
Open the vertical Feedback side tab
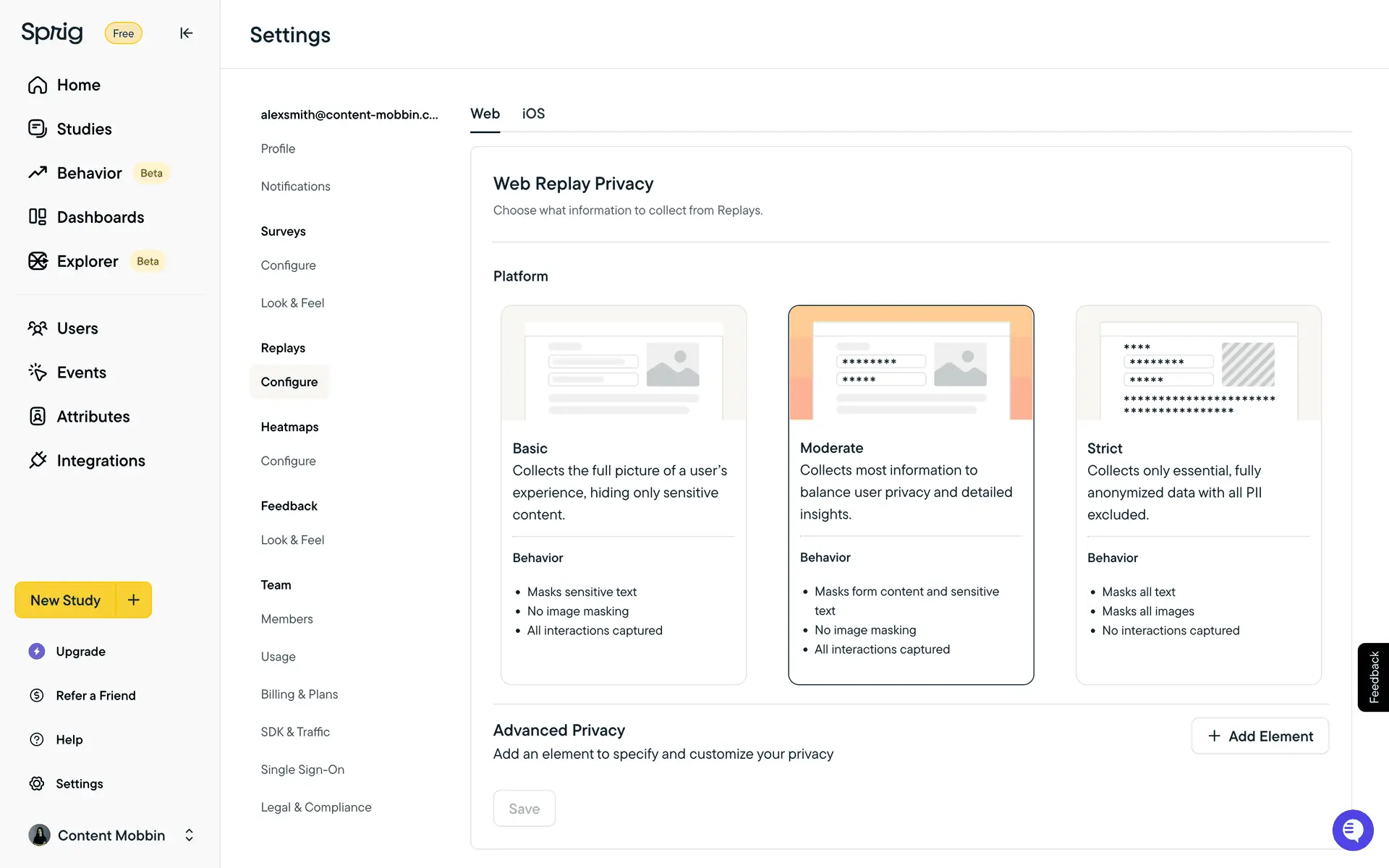coord(1373,677)
